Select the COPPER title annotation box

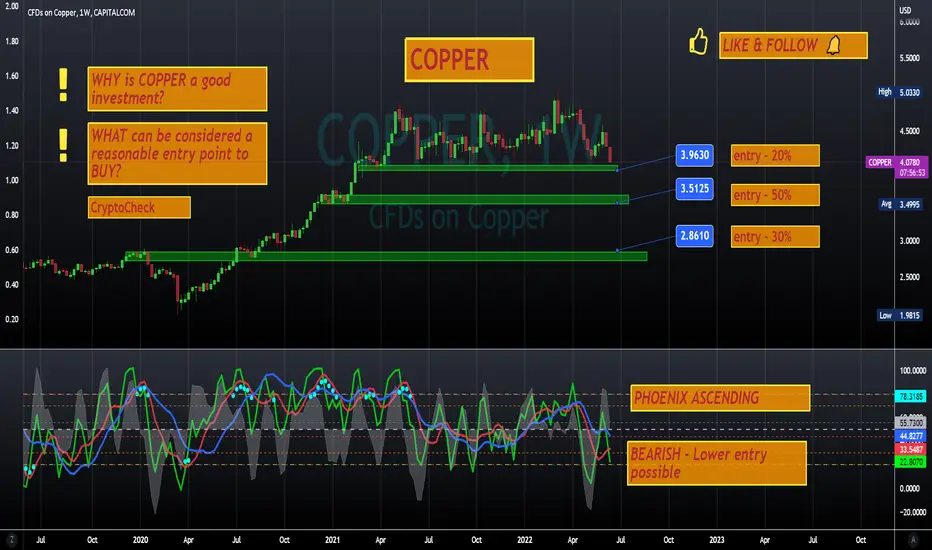[x=469, y=59]
